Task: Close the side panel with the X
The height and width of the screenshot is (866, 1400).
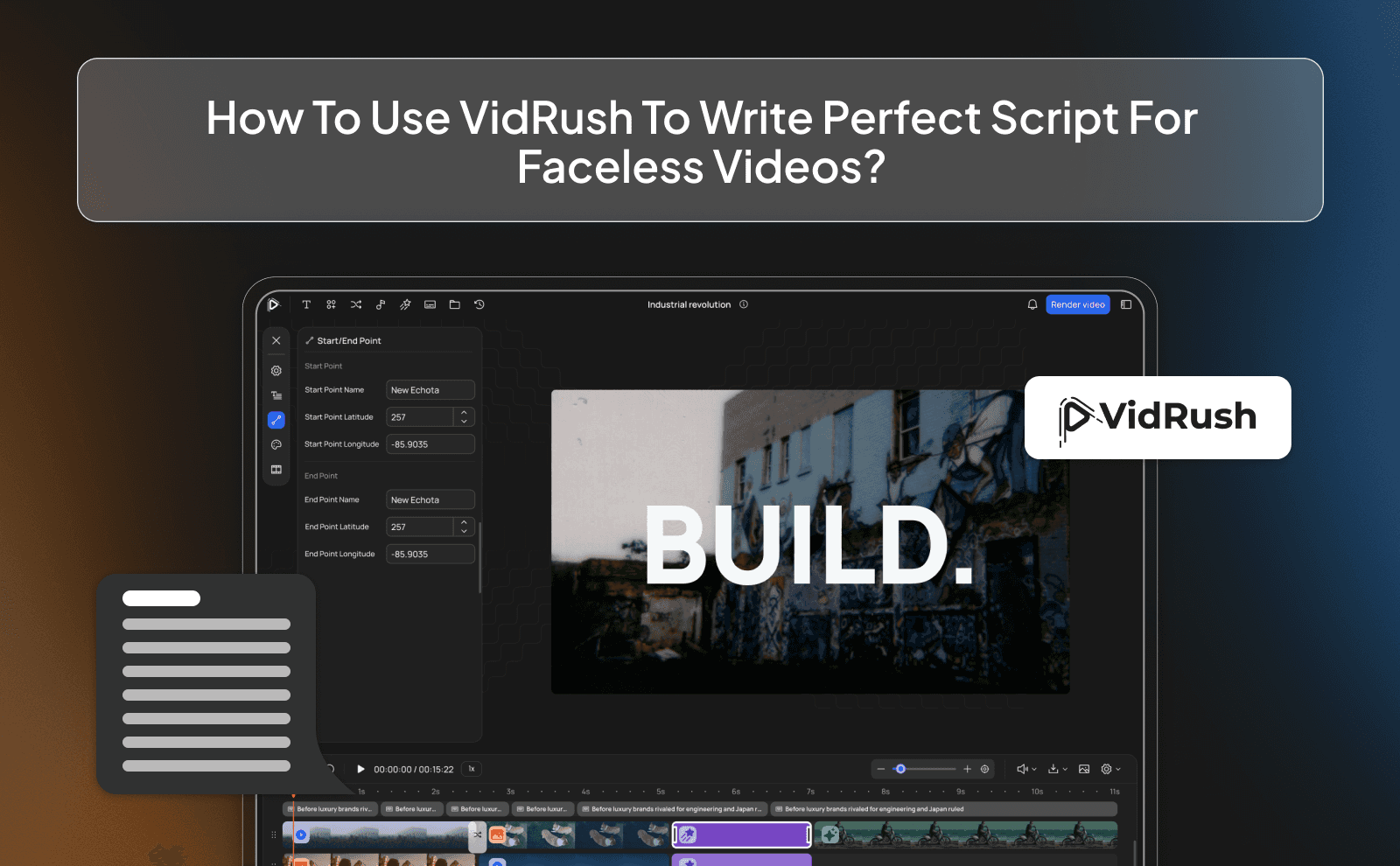Action: click(276, 340)
